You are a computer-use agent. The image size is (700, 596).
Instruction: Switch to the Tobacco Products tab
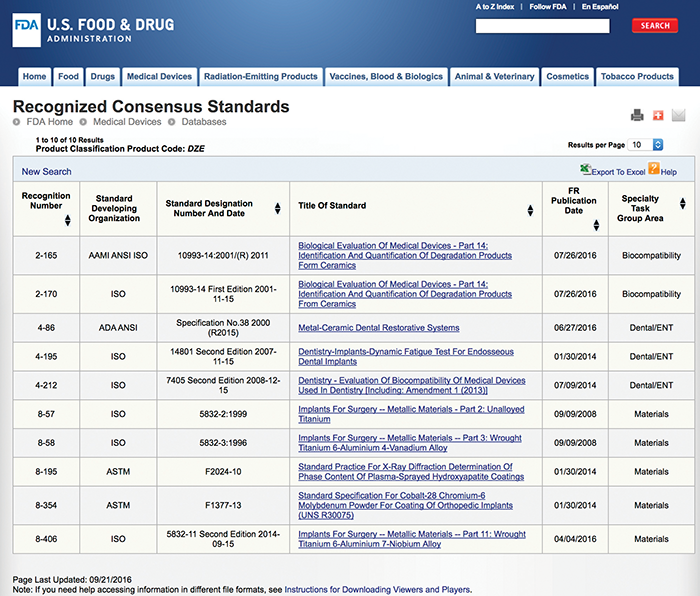point(637,77)
